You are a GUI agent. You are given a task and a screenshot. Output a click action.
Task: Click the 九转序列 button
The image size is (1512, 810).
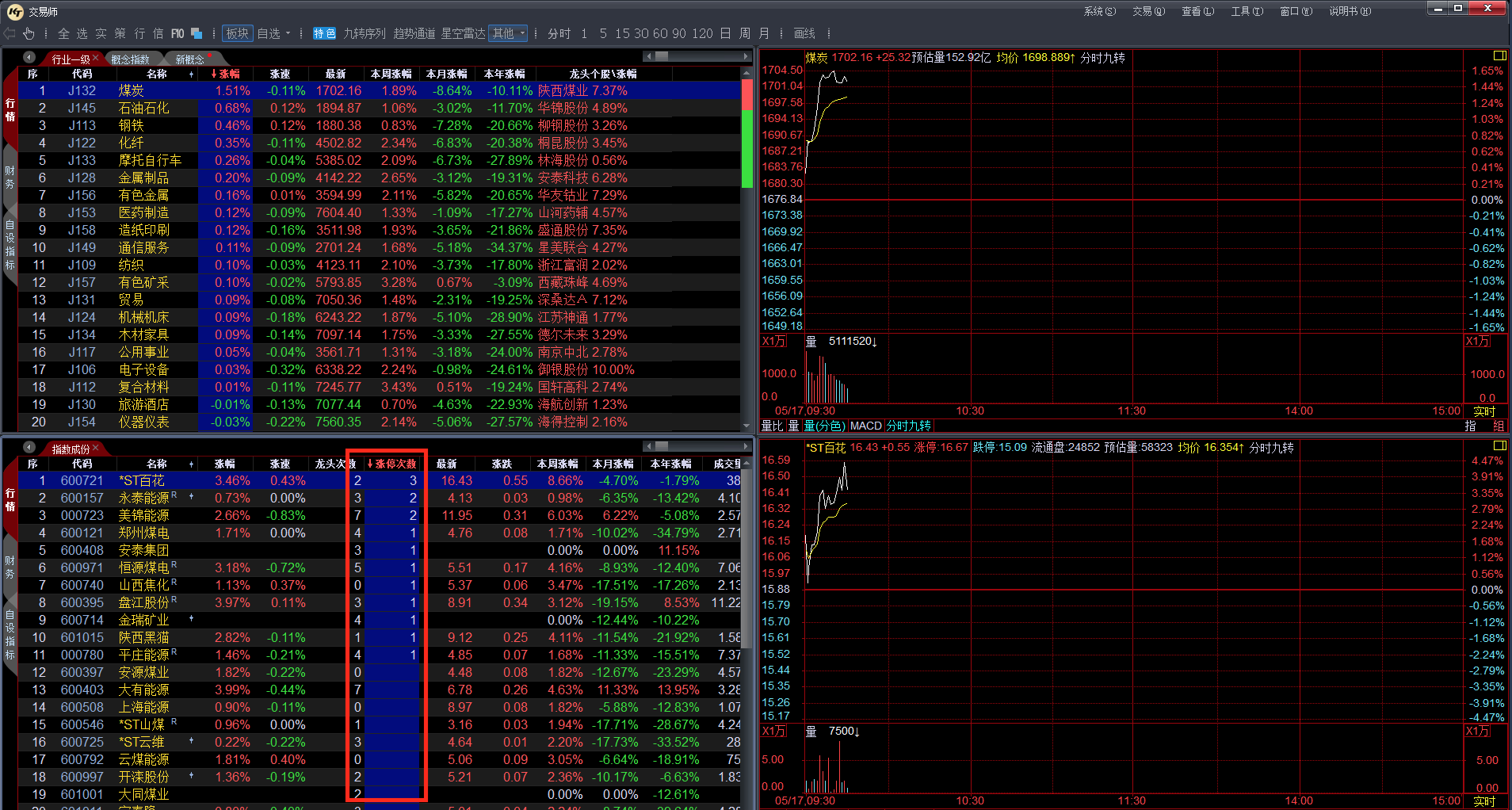click(365, 33)
